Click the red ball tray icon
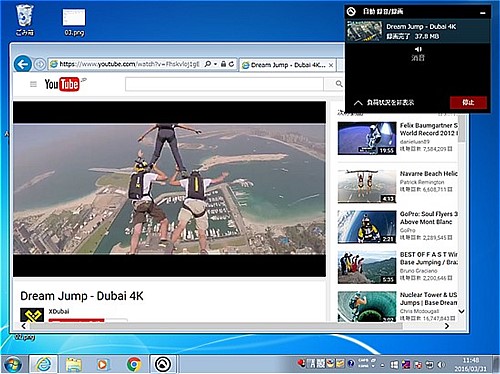Viewport: 500px width, 374px height. click(301, 363)
